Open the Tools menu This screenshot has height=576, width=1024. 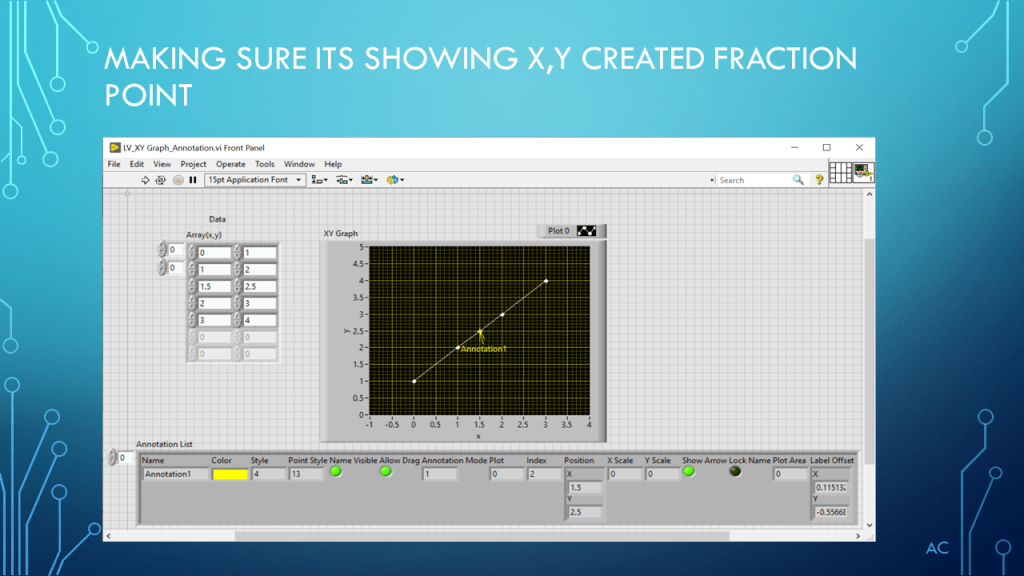tap(264, 164)
